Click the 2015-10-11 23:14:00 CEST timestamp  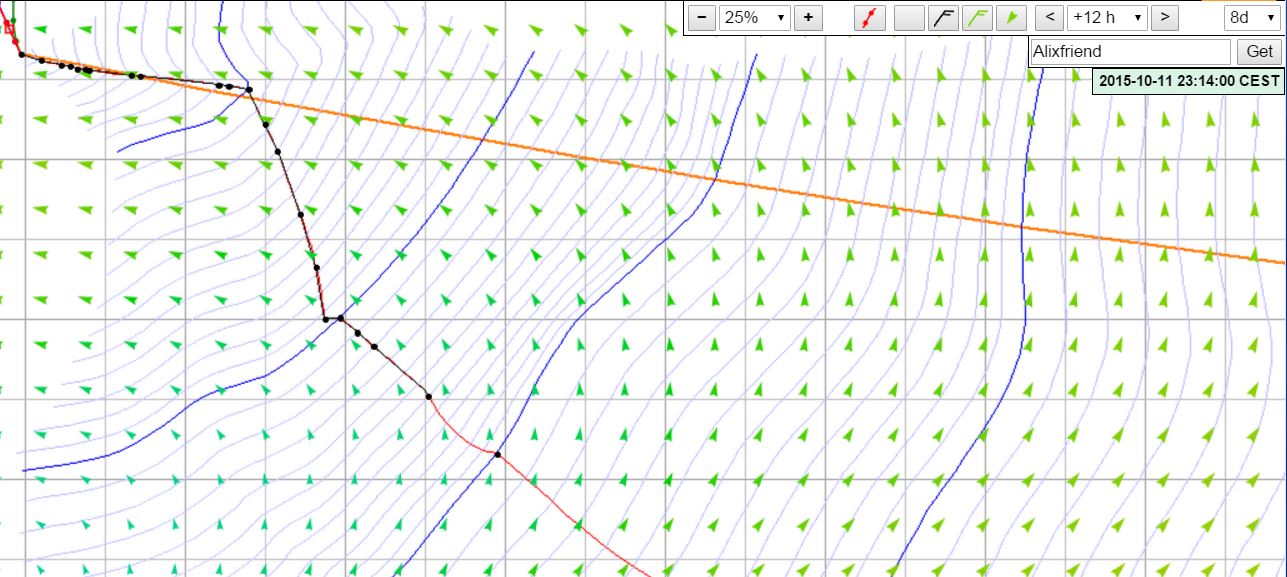(1189, 81)
